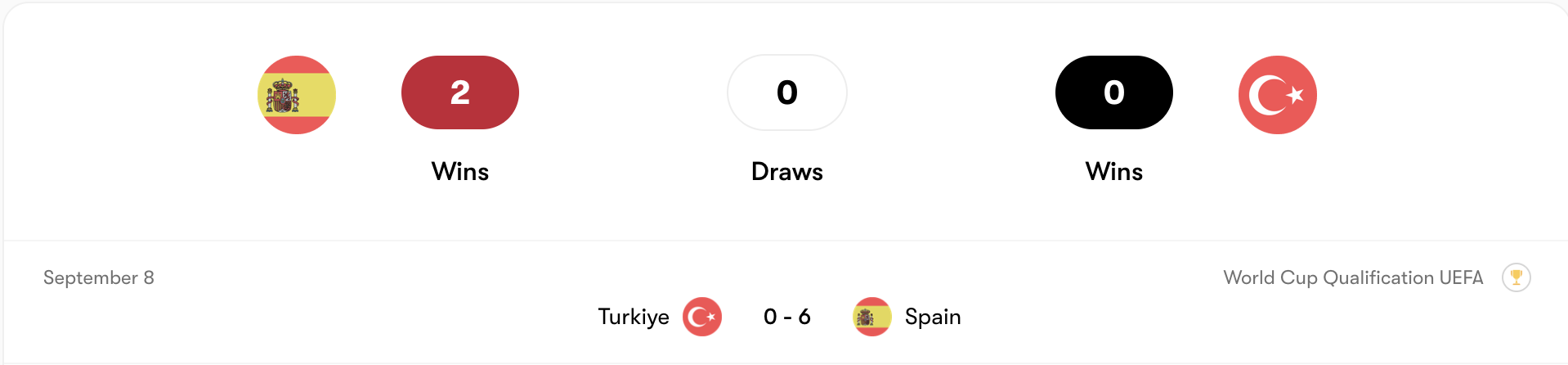
Task: Click the small Turkey flag next to Turkiye
Action: click(x=702, y=317)
